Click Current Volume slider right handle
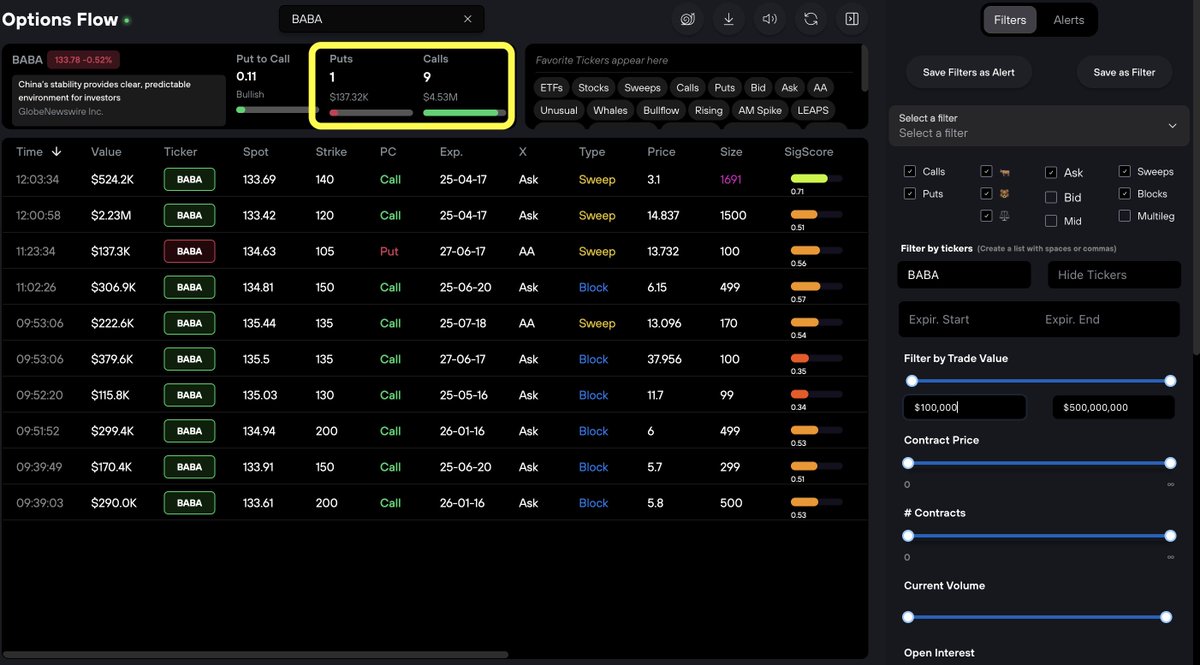 point(1166,618)
